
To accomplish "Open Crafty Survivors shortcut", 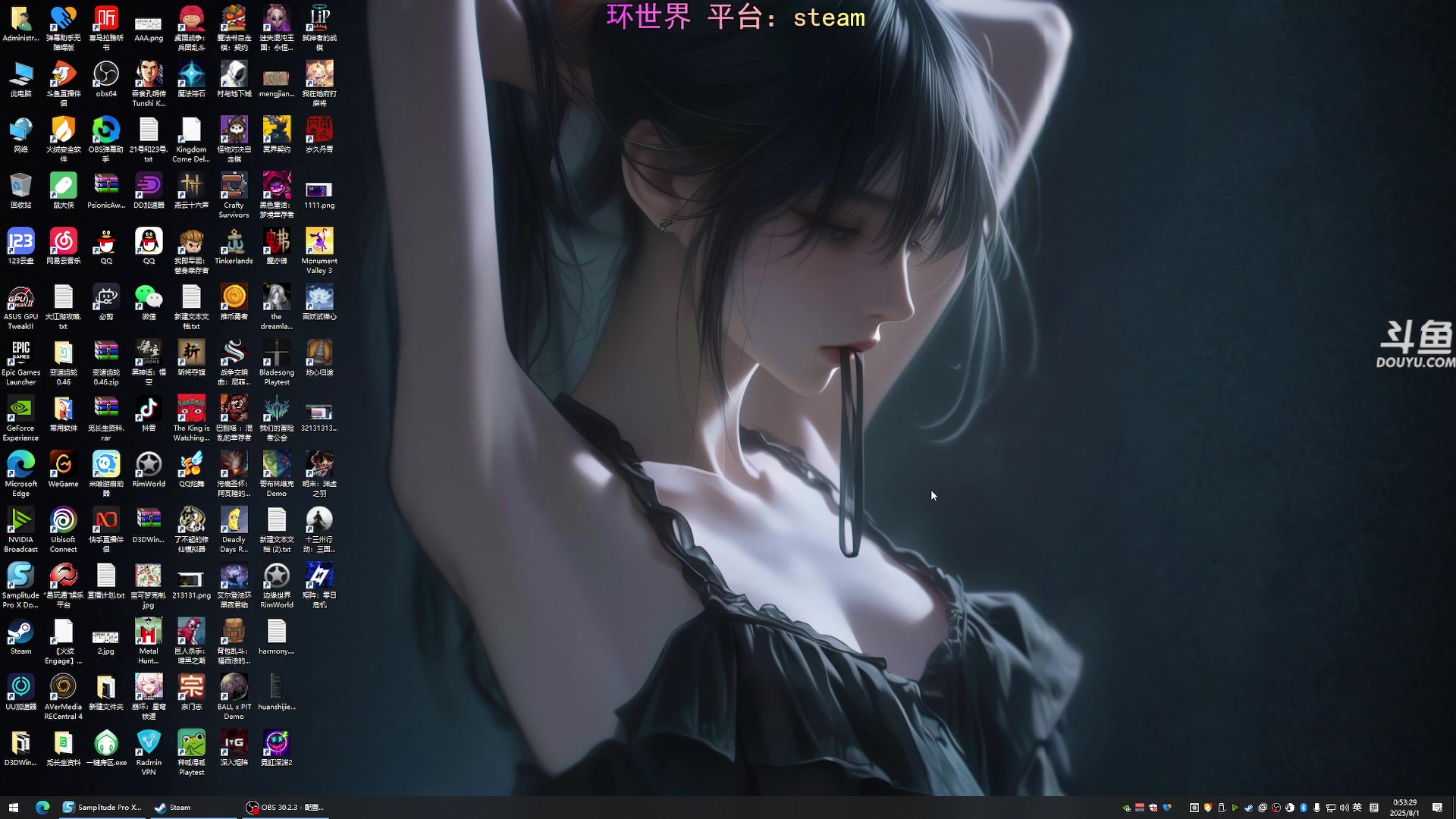I will (234, 196).
